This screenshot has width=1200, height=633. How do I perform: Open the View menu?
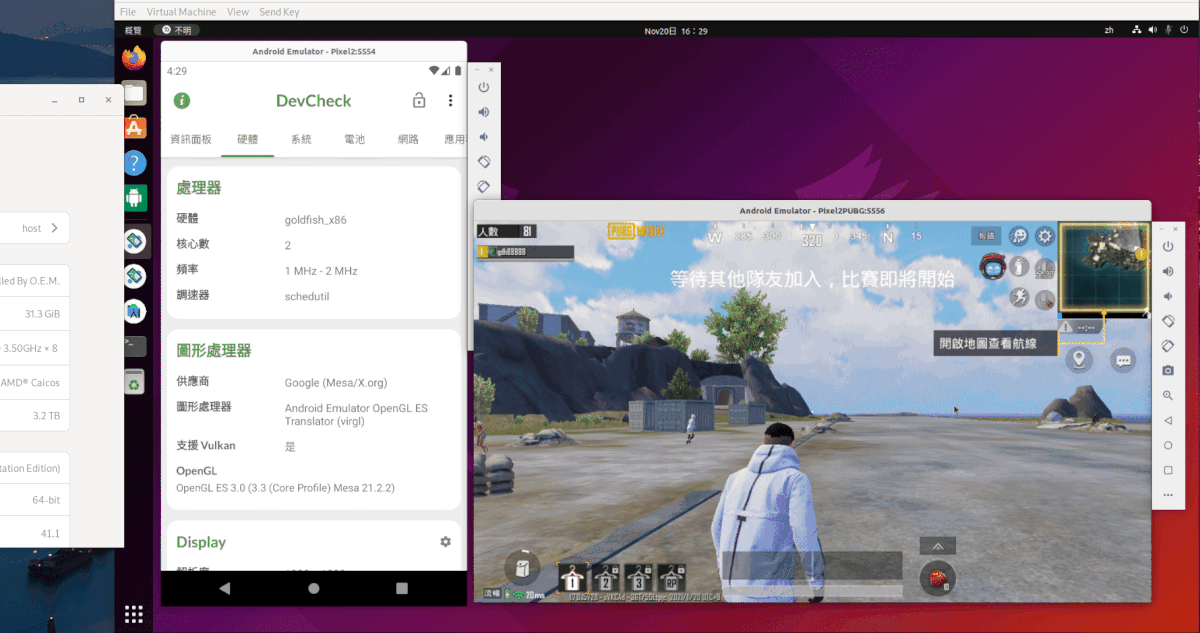pos(238,12)
